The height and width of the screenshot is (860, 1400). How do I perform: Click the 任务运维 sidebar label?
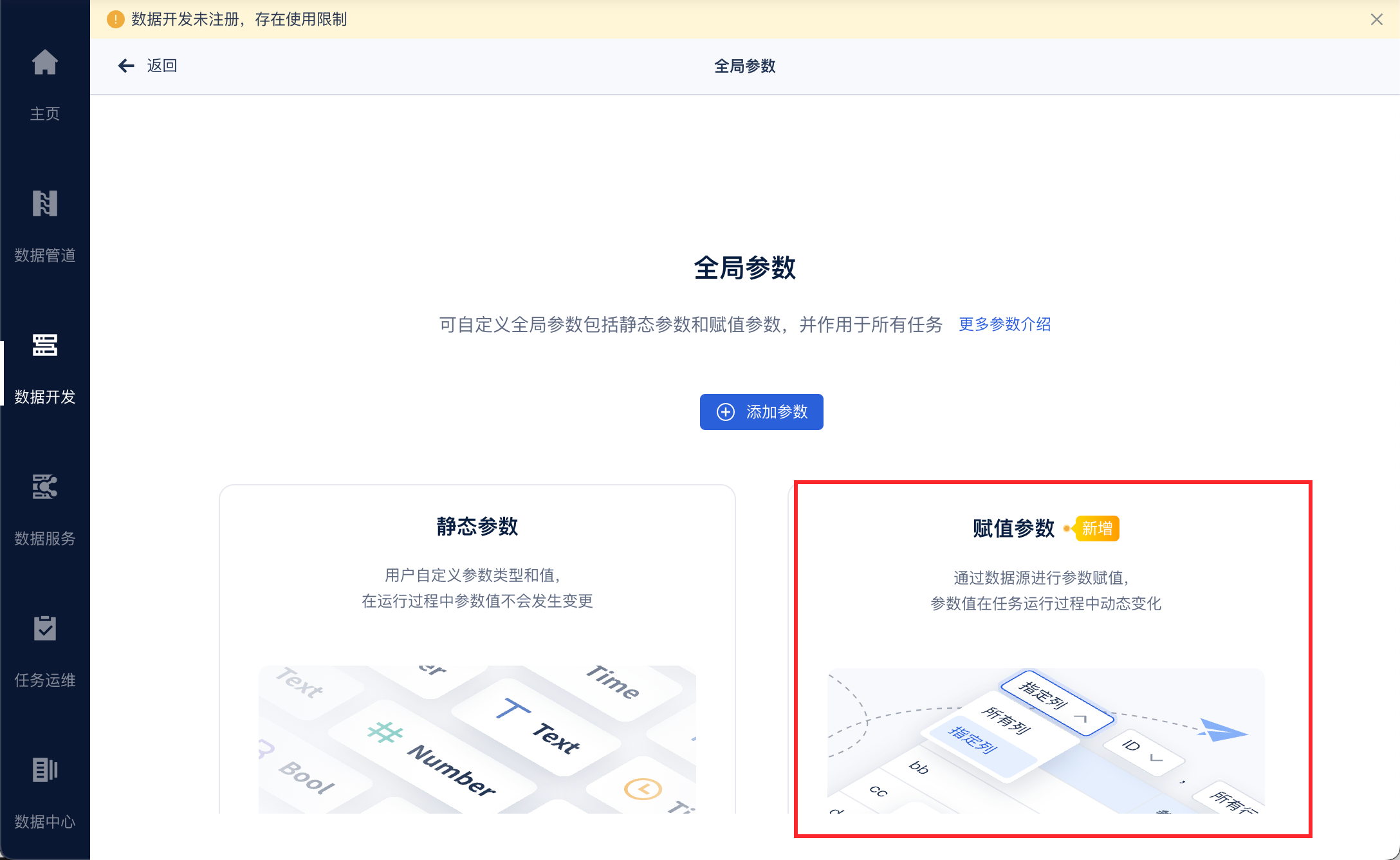45,680
